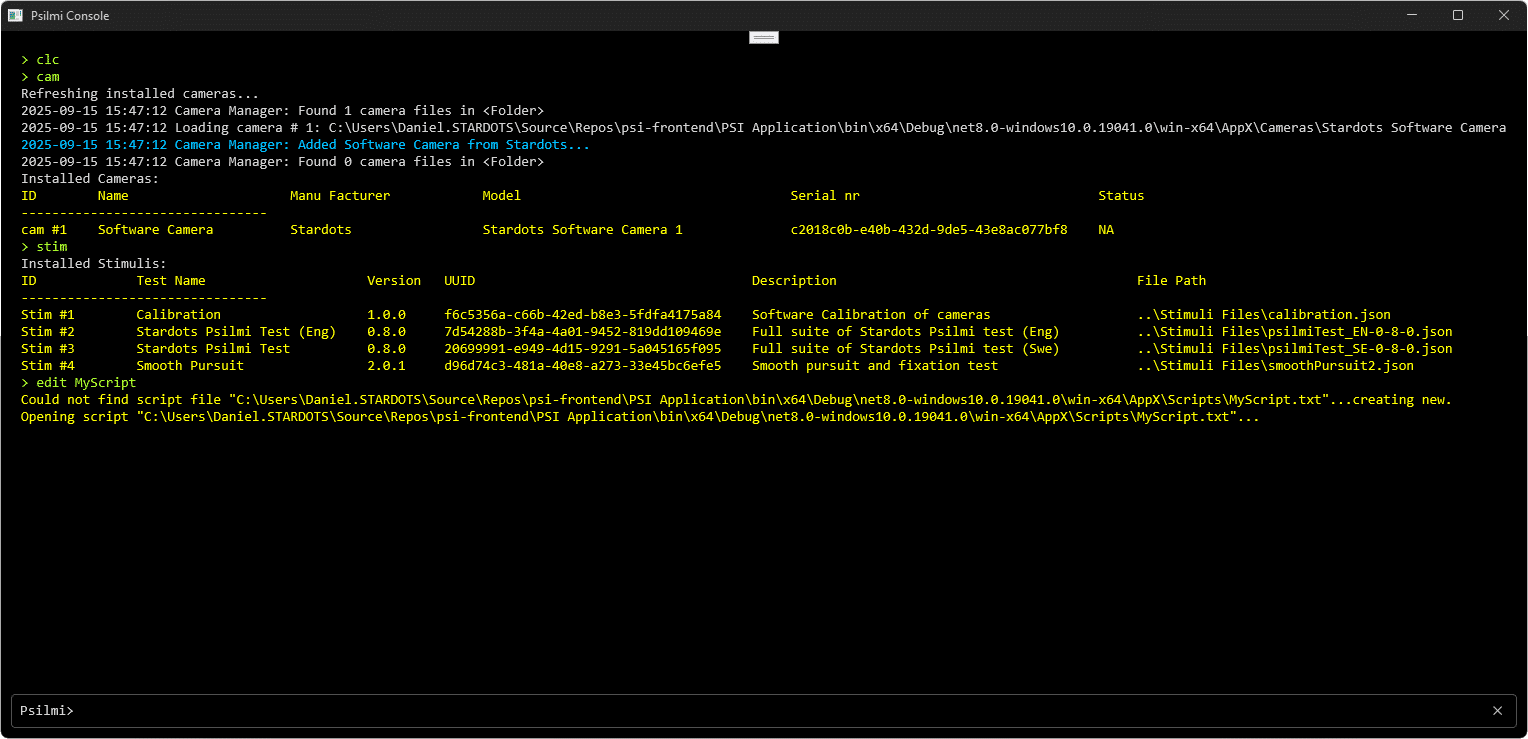The height and width of the screenshot is (739, 1528).
Task: Click the 'Manu Facturer' column header
Action: click(x=340, y=196)
